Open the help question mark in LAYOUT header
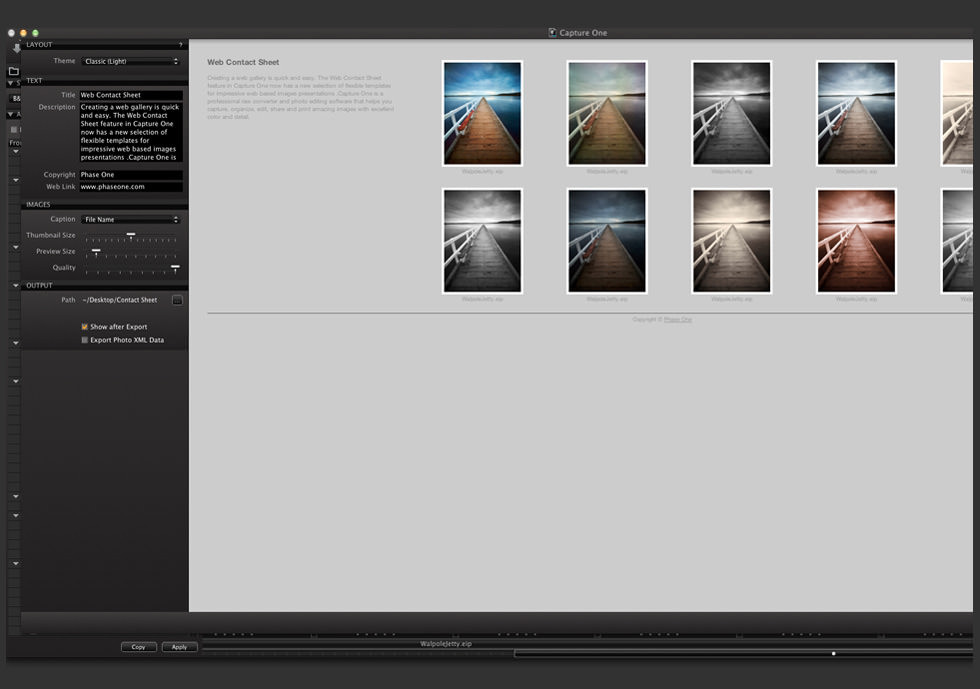Viewport: 980px width, 689px height. pyautogui.click(x=181, y=45)
